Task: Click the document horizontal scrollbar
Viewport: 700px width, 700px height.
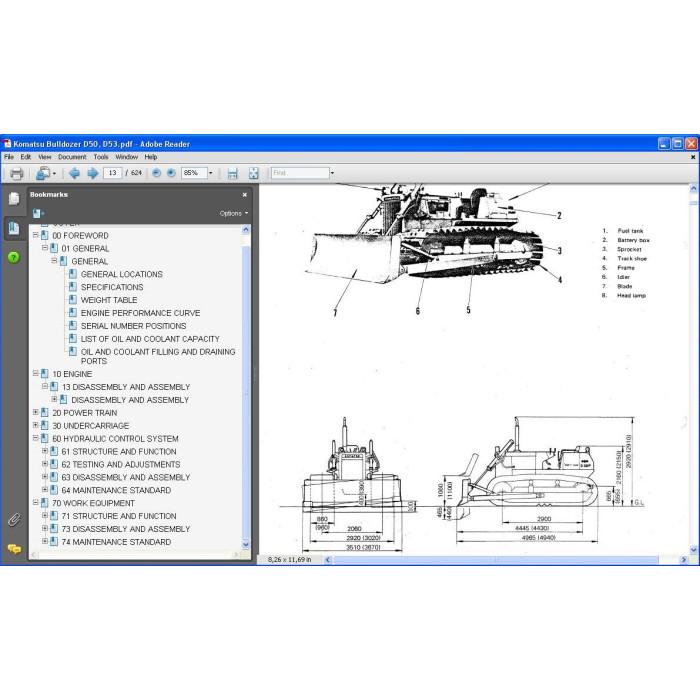Action: point(496,559)
